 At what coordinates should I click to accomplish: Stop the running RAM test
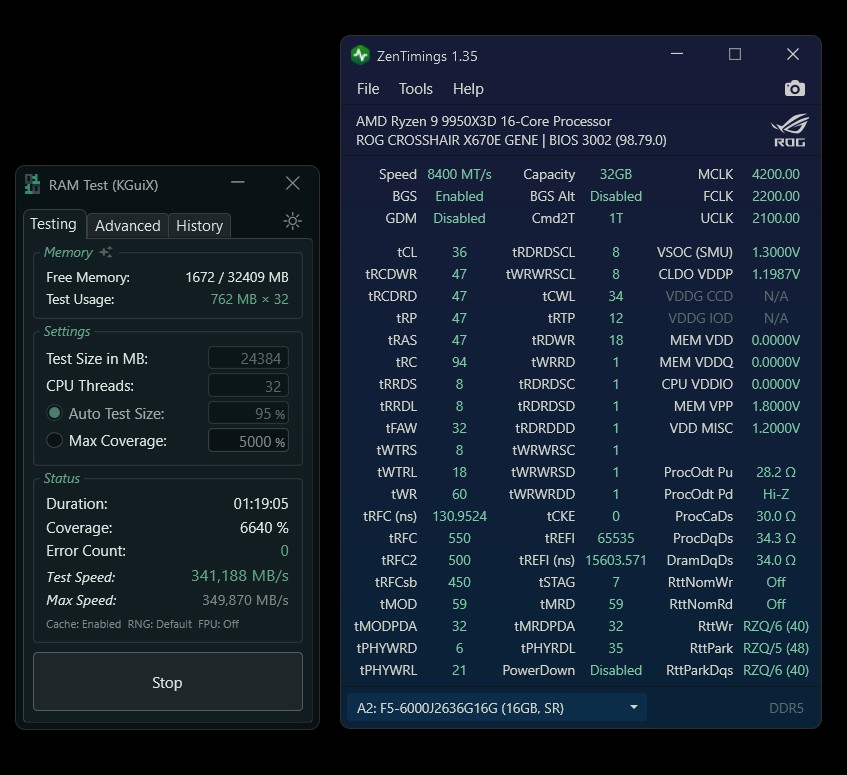(167, 682)
